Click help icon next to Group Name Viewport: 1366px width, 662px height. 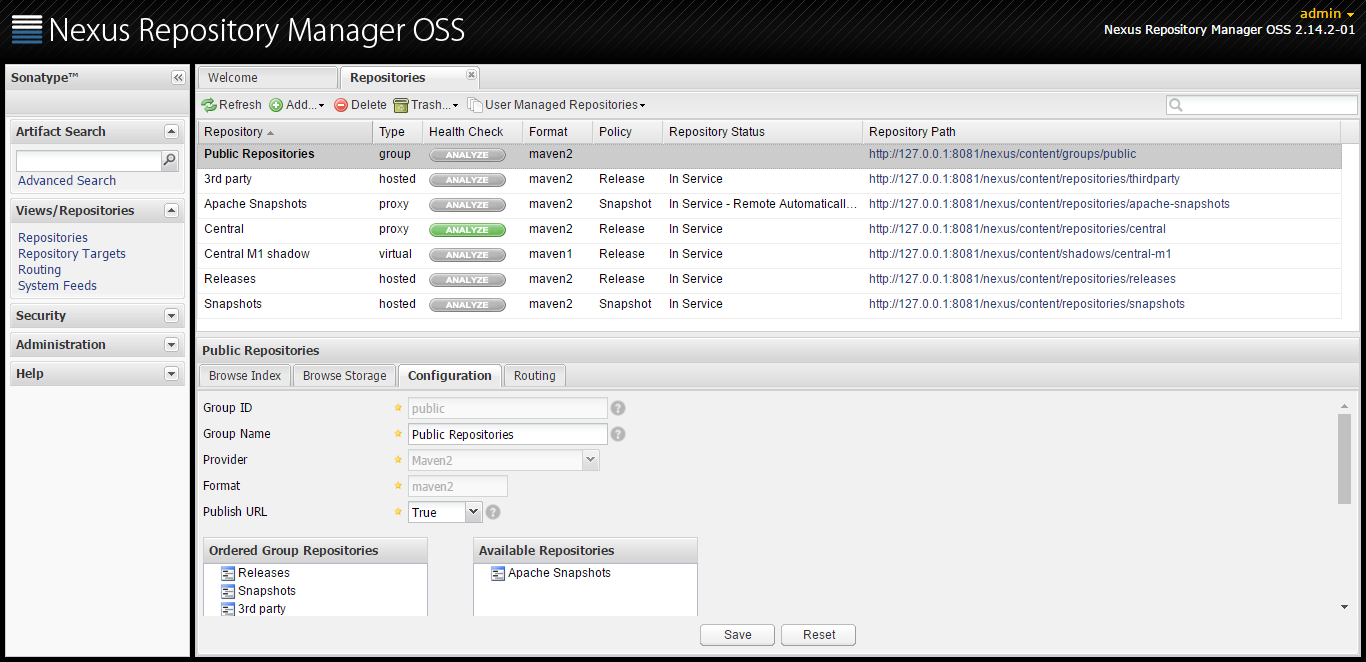(618, 434)
